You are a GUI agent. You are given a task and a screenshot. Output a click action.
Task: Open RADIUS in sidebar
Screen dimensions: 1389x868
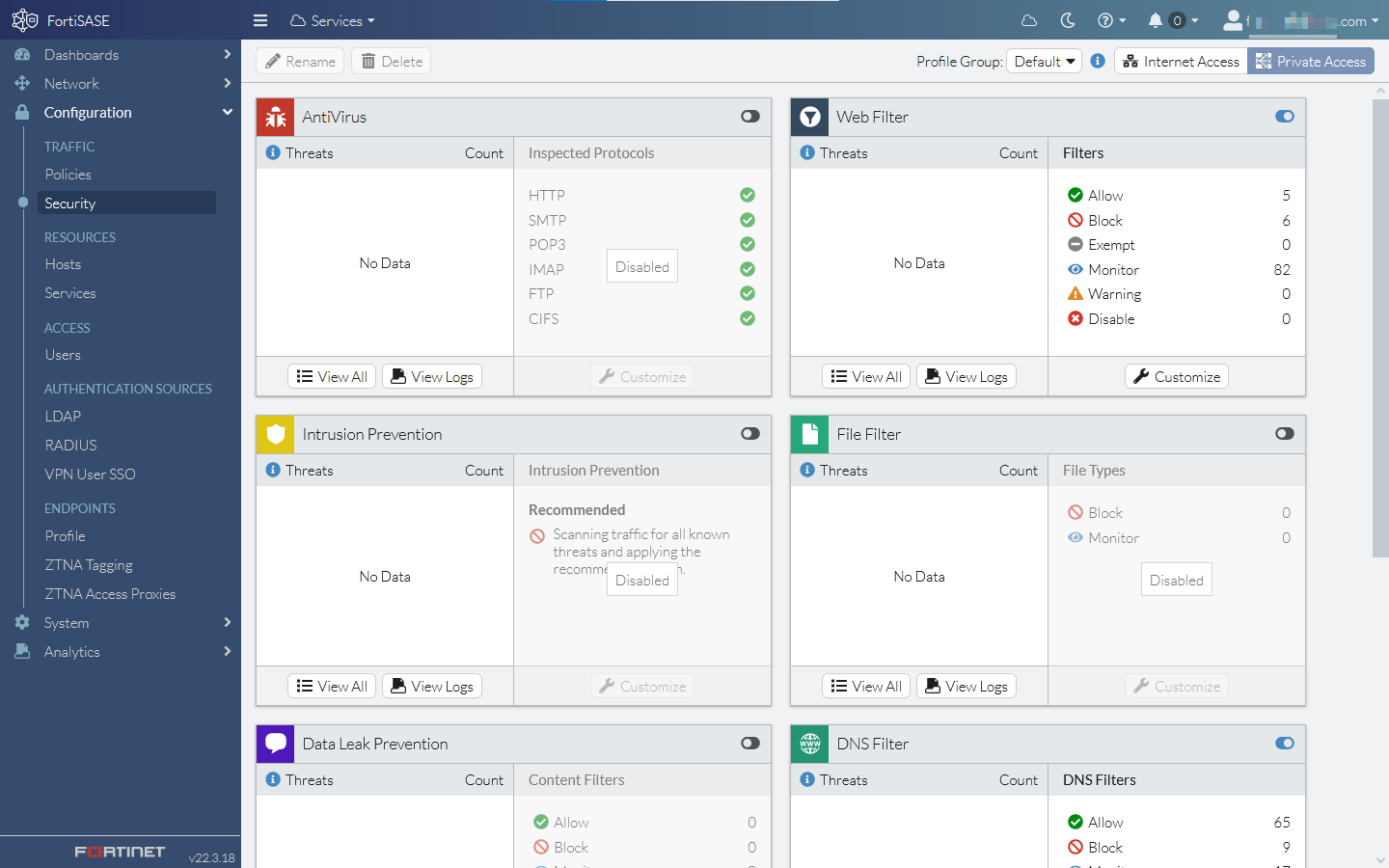click(70, 446)
